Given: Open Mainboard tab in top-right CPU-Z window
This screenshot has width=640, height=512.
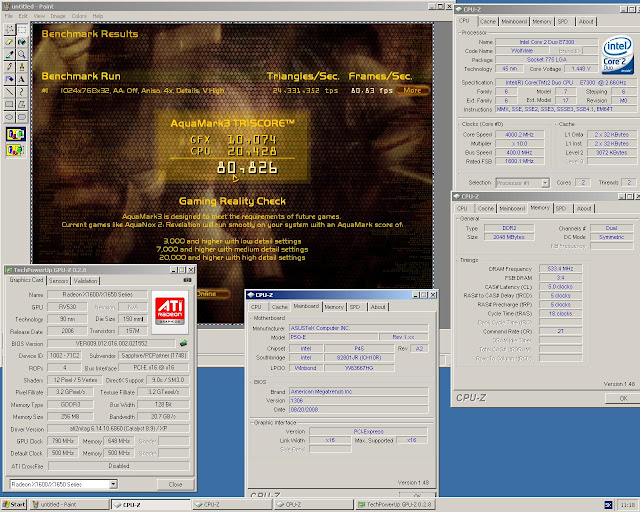Looking at the screenshot, I should 514,22.
